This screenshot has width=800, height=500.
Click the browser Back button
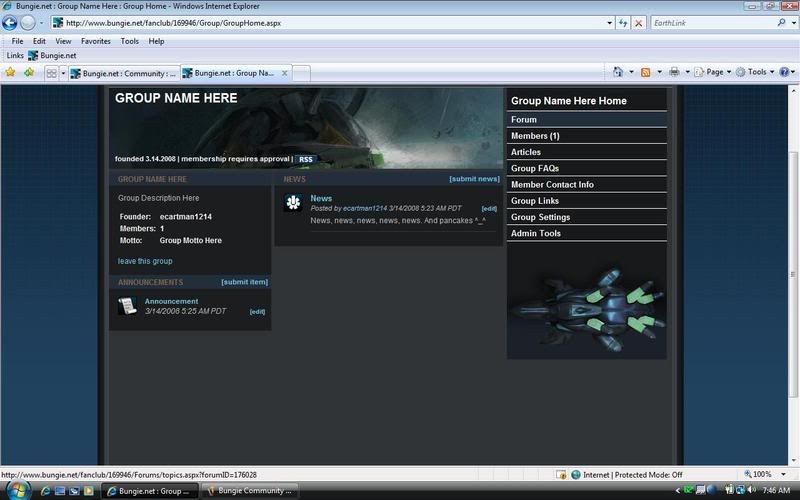[11, 23]
